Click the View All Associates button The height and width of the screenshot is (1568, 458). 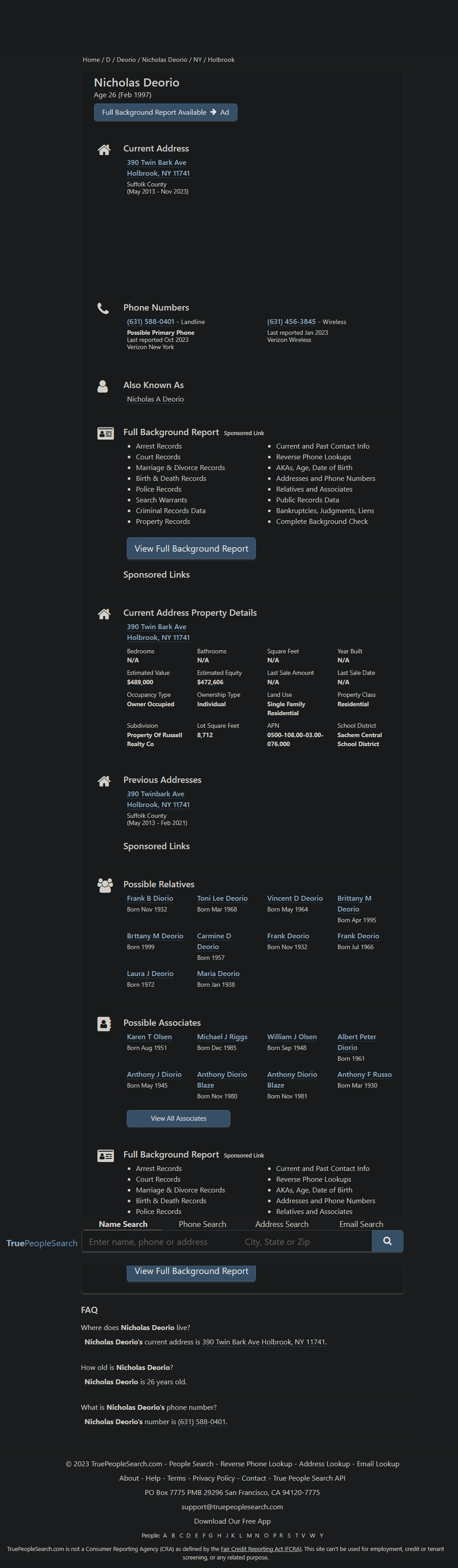178,1118
